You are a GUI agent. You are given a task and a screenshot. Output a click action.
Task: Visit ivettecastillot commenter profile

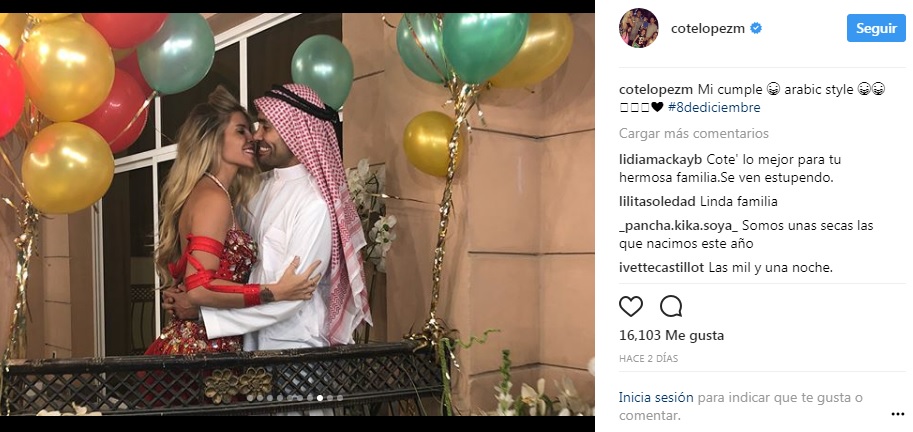[662, 268]
